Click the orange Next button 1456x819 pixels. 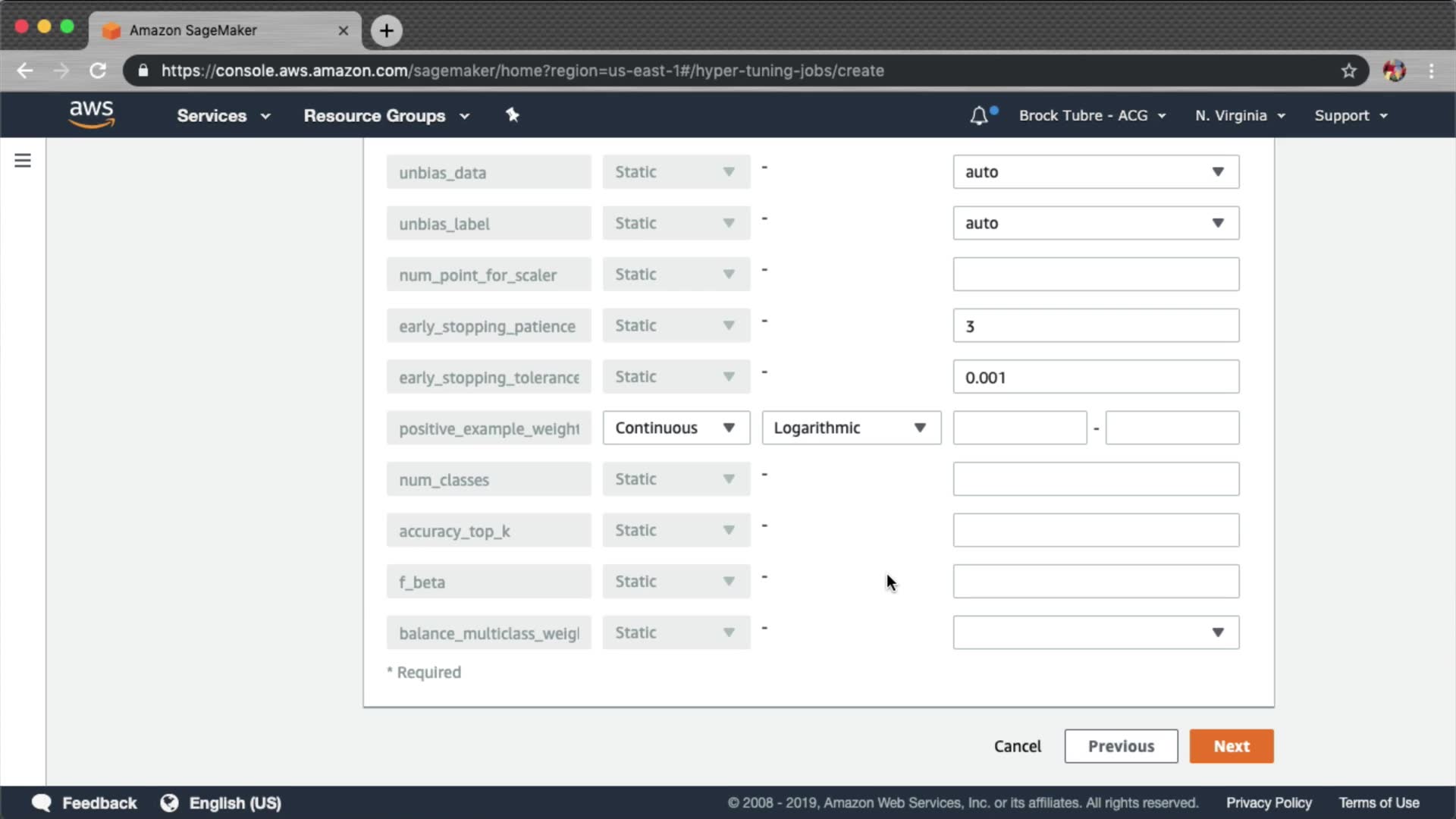coord(1231,746)
